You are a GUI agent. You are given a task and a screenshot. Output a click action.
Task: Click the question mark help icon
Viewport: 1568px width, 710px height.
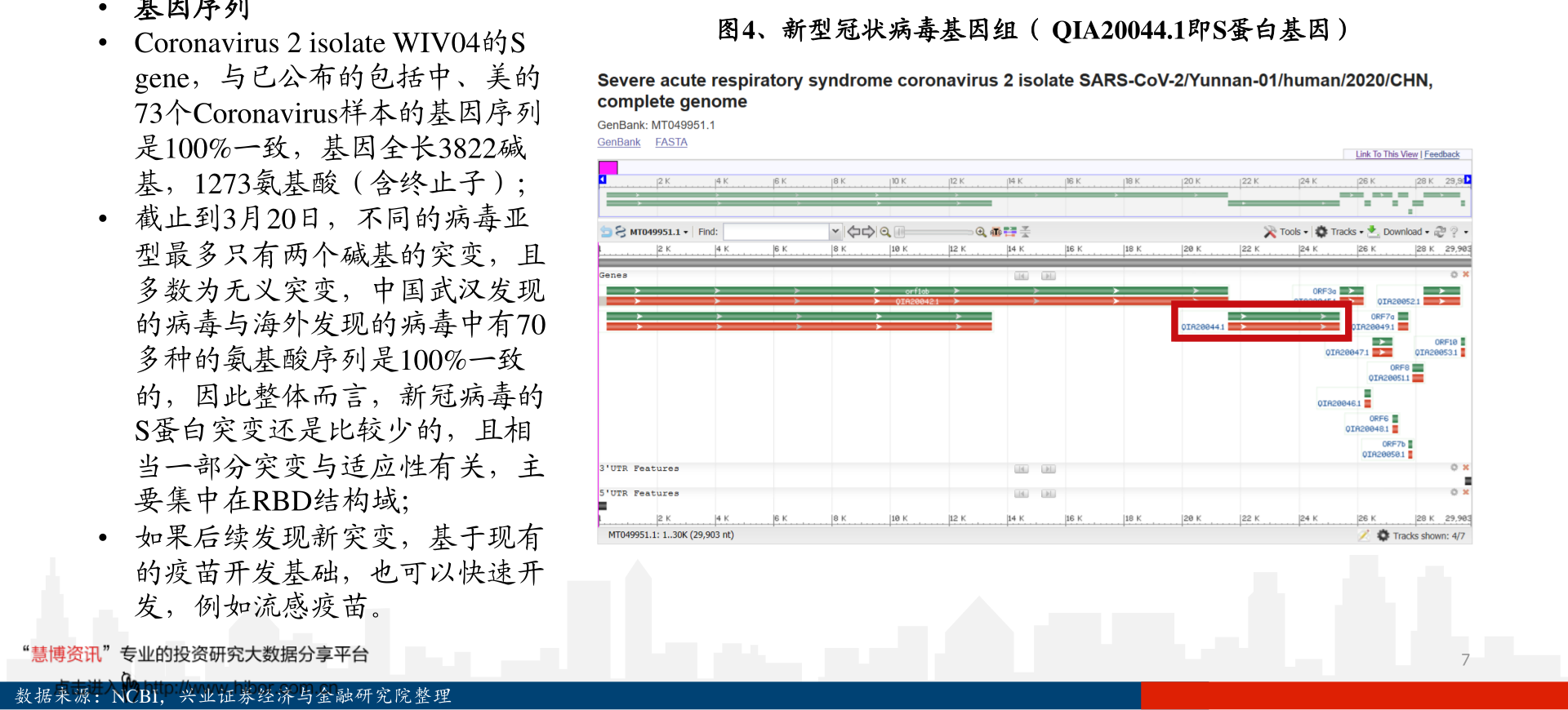pyautogui.click(x=1454, y=232)
